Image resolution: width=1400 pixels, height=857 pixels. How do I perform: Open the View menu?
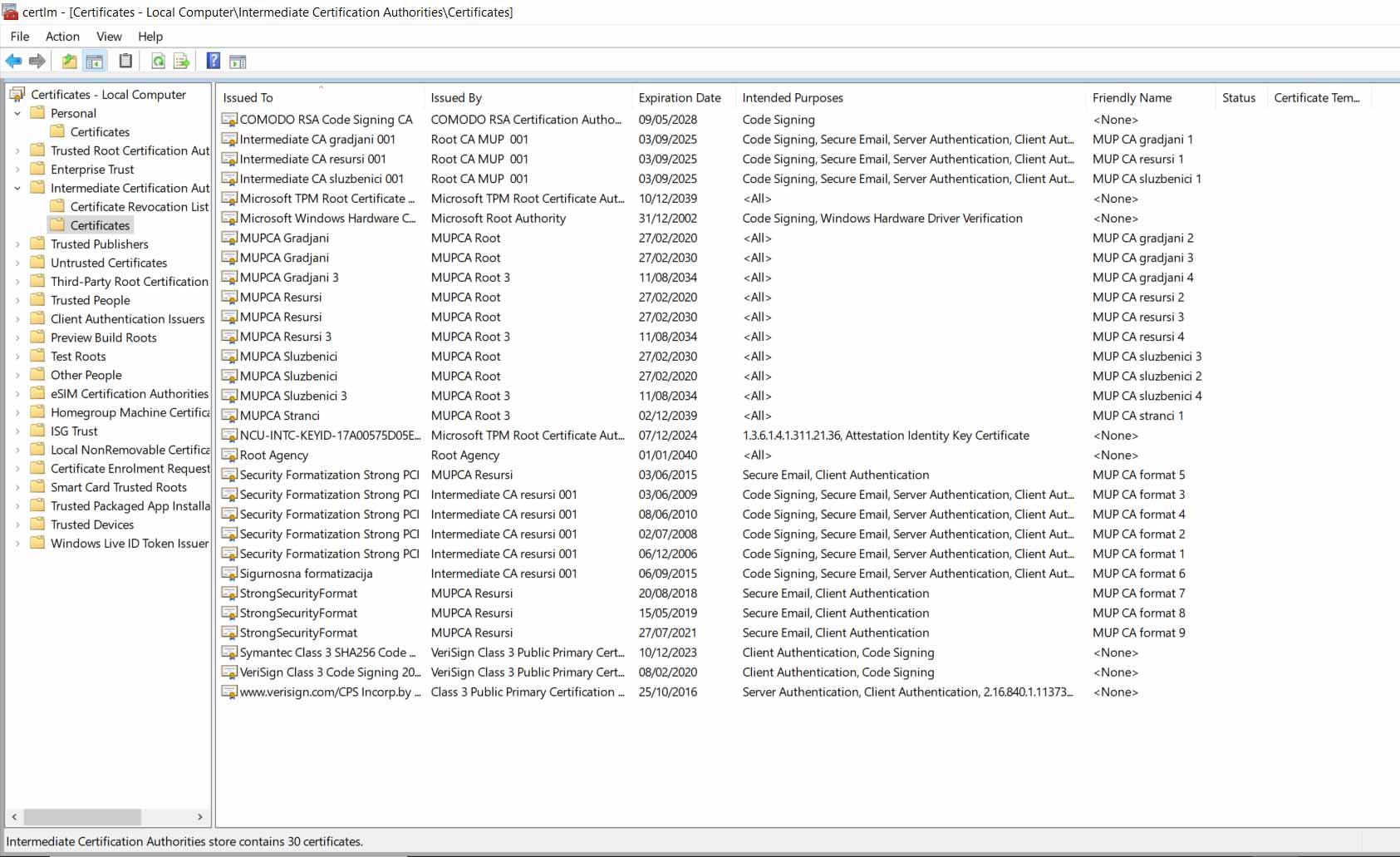(109, 37)
